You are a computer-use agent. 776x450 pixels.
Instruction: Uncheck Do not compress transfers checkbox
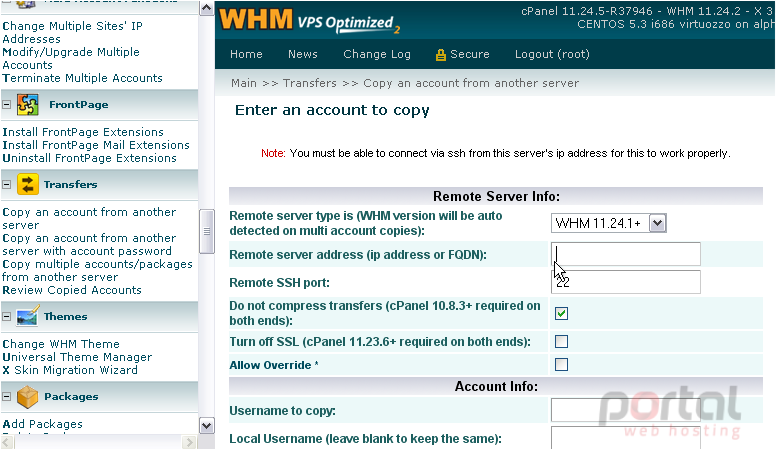(561, 313)
